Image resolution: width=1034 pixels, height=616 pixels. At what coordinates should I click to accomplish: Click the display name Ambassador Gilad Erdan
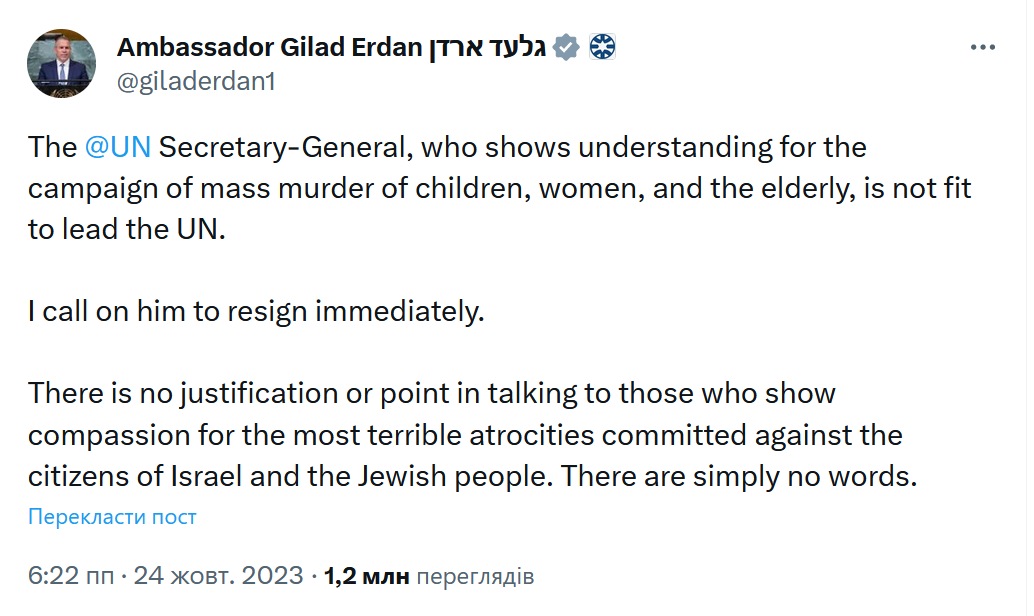tap(269, 48)
